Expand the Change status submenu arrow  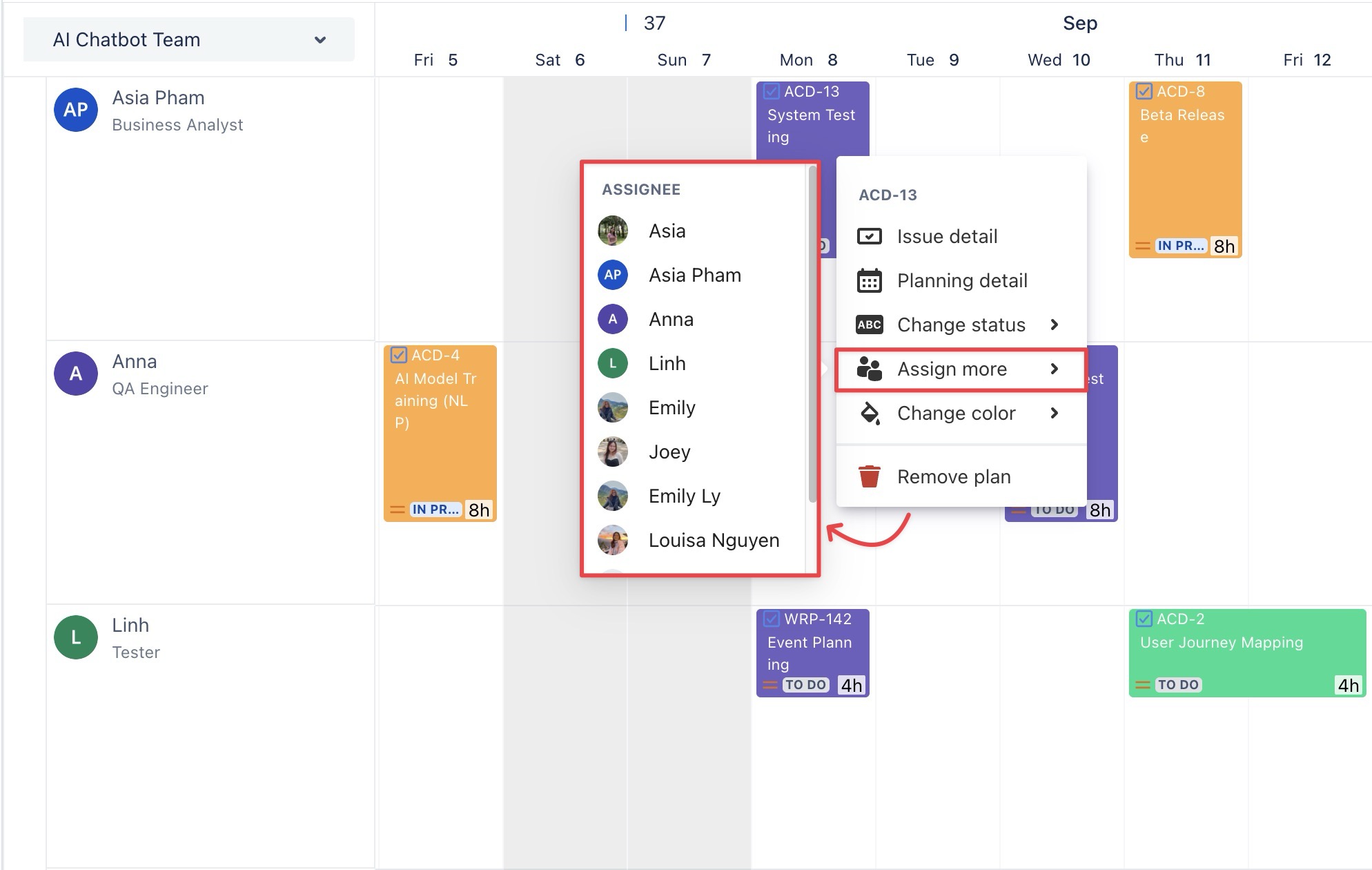pyautogui.click(x=1054, y=325)
